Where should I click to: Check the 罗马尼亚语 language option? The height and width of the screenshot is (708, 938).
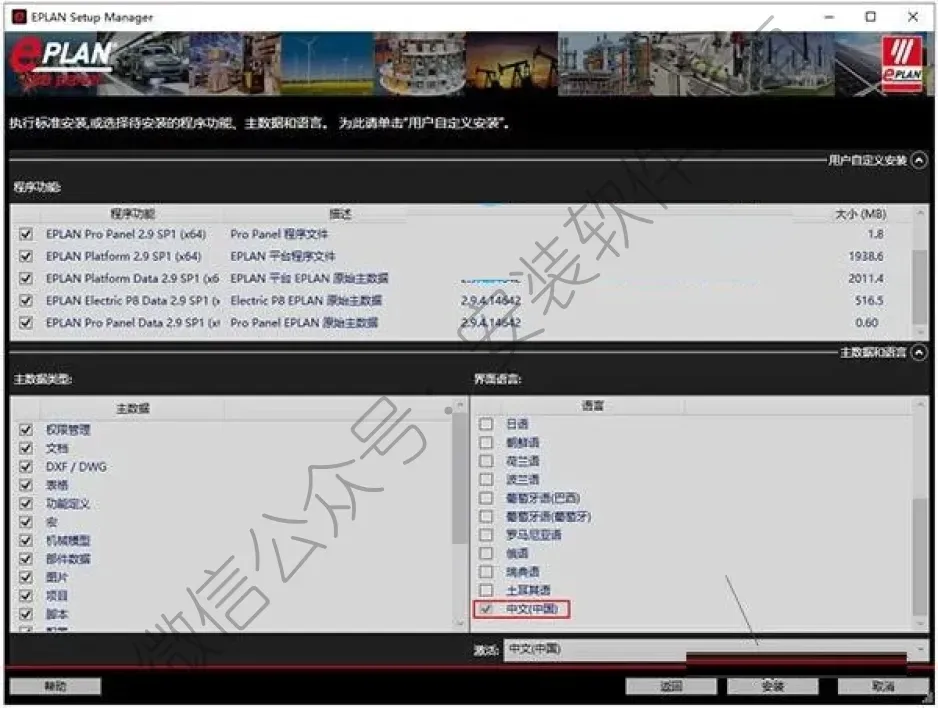pyautogui.click(x=486, y=535)
